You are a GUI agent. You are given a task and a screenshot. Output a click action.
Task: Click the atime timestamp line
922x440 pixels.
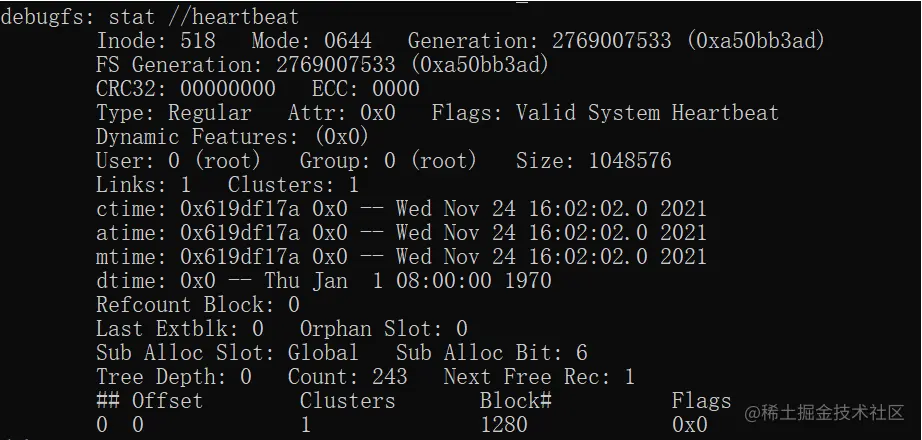coord(401,233)
